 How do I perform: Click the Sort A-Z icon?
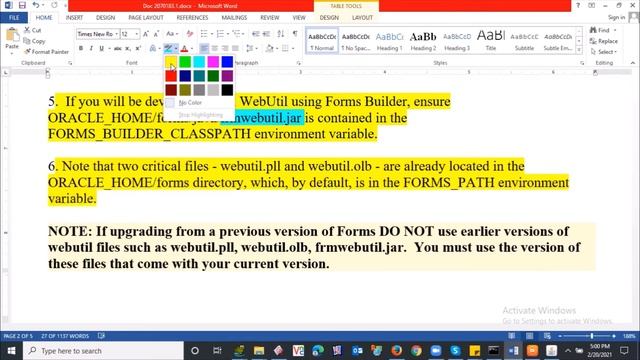(x=280, y=34)
